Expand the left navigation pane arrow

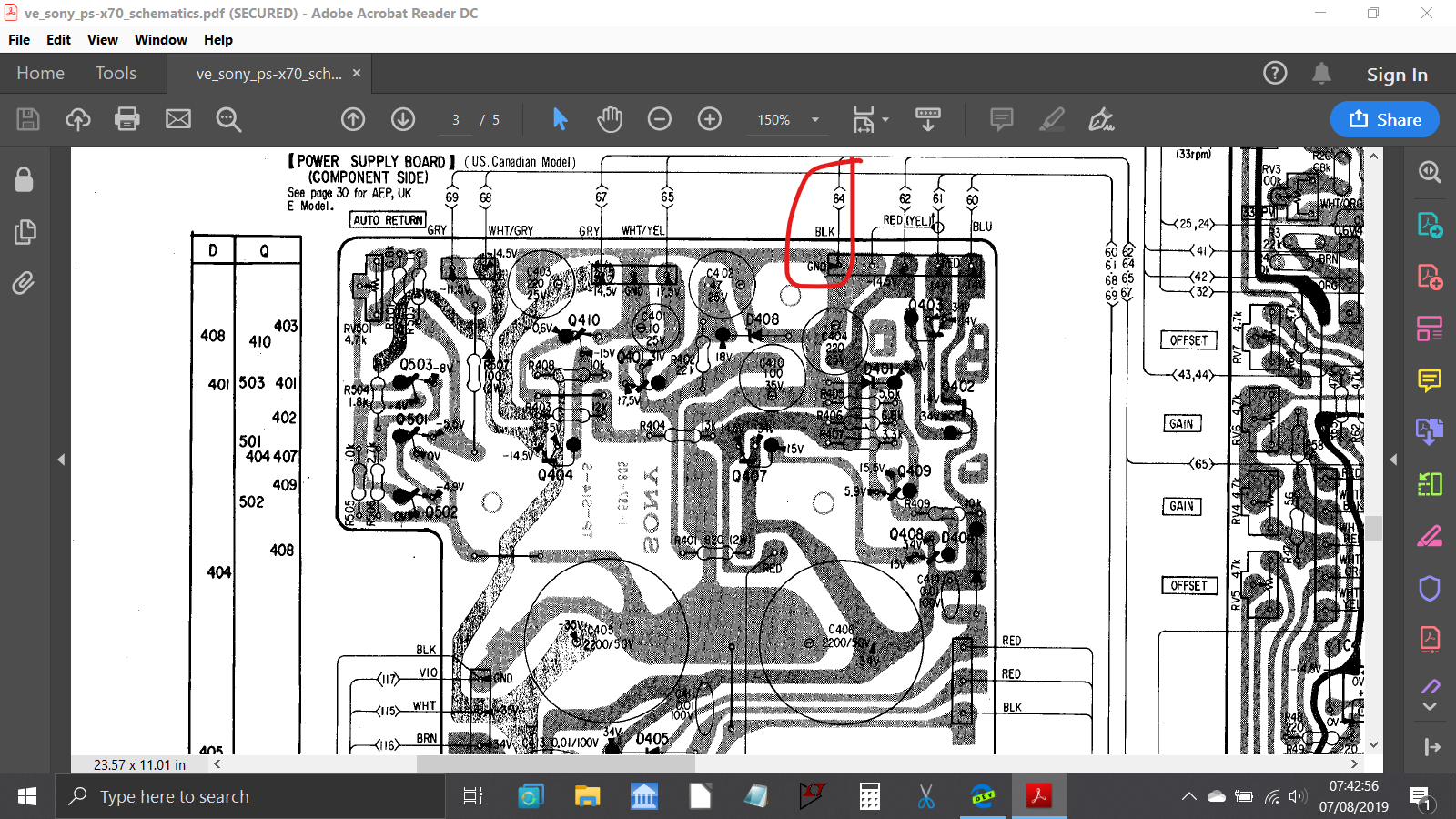tap(61, 460)
